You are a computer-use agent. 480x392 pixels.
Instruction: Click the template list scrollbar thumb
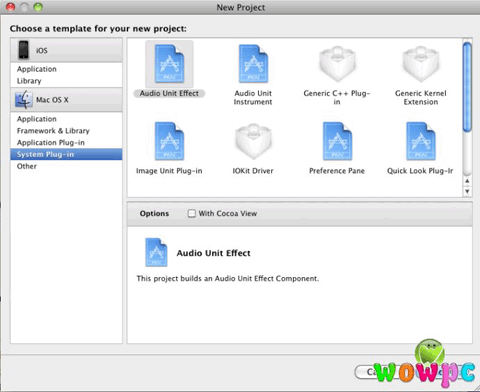pyautogui.click(x=467, y=87)
